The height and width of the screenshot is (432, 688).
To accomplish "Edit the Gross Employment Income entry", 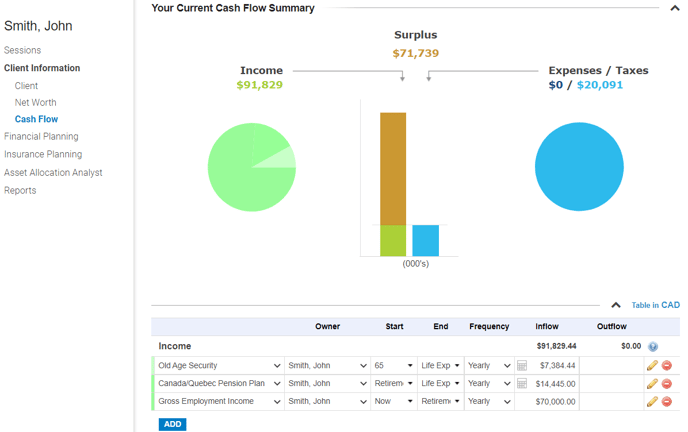I will pos(652,402).
